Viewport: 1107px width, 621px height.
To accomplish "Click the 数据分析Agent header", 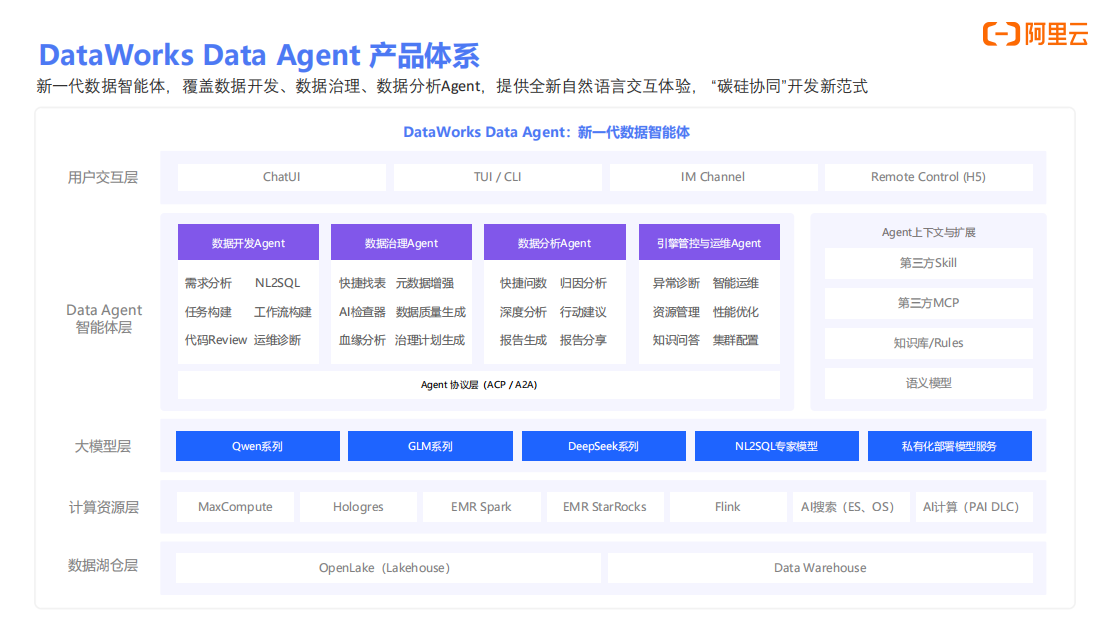I will (x=555, y=243).
